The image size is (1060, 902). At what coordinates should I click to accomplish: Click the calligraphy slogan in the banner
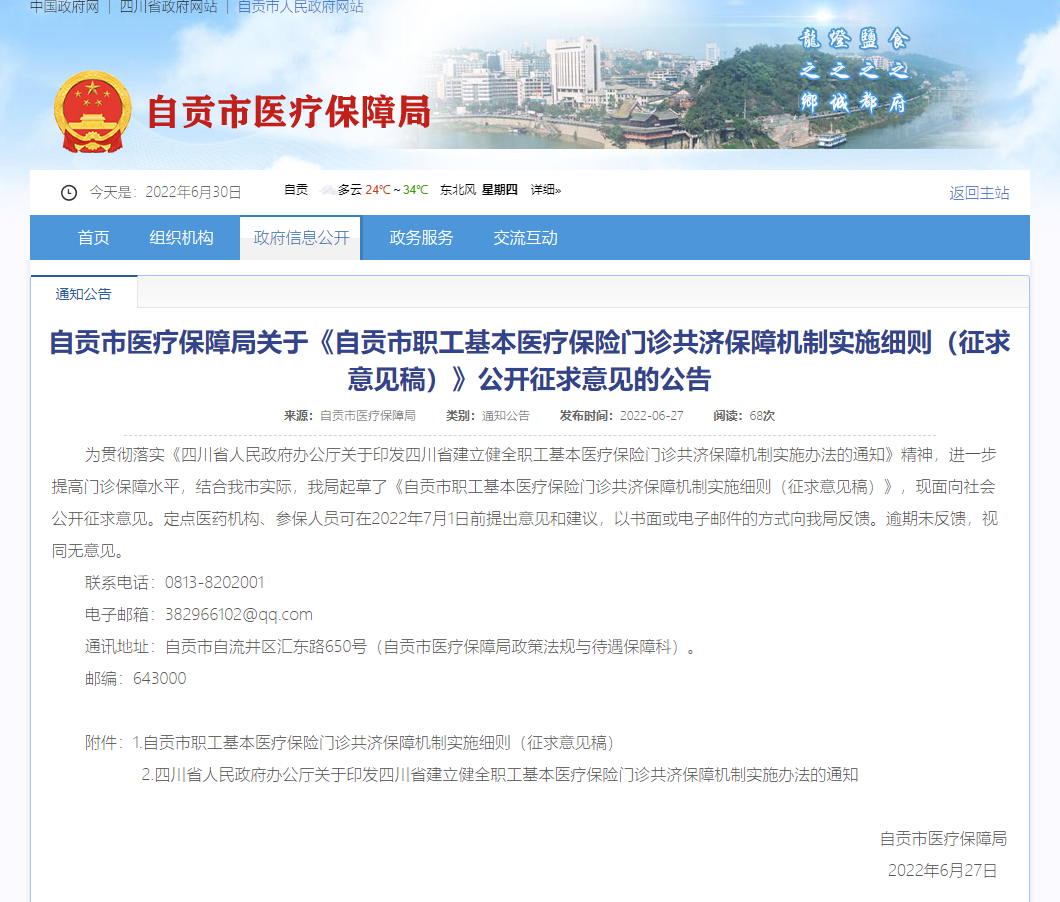854,71
